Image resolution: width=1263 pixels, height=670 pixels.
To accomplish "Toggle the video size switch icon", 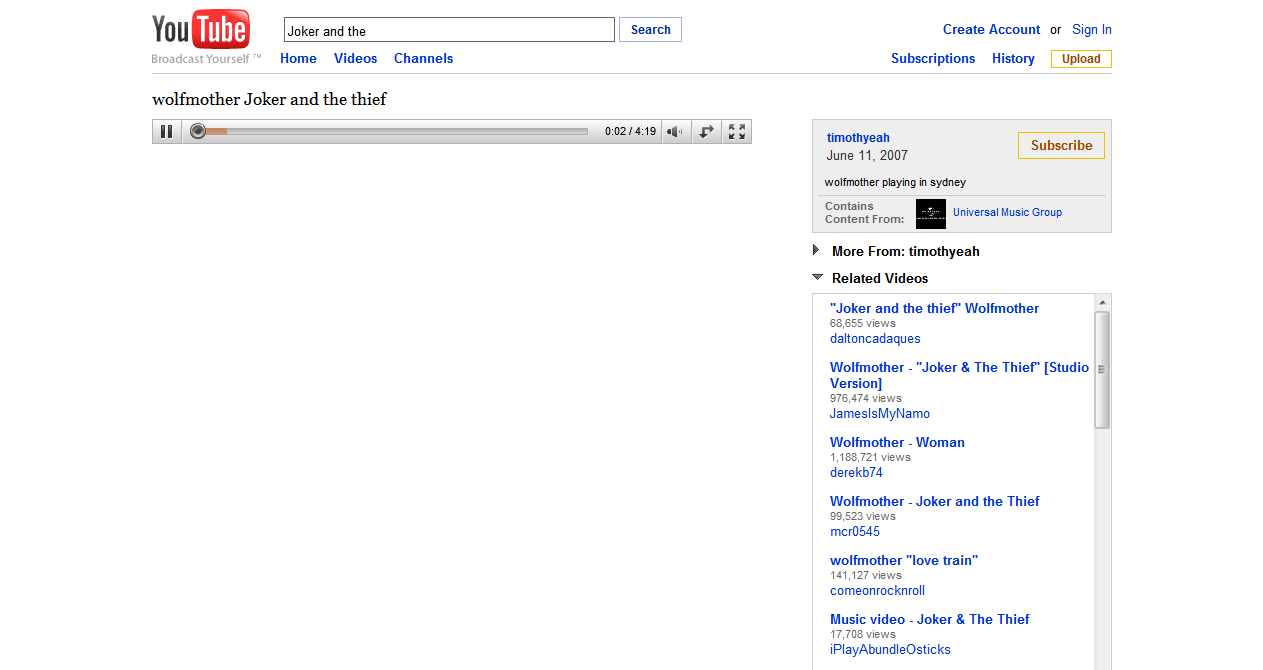I will [706, 132].
